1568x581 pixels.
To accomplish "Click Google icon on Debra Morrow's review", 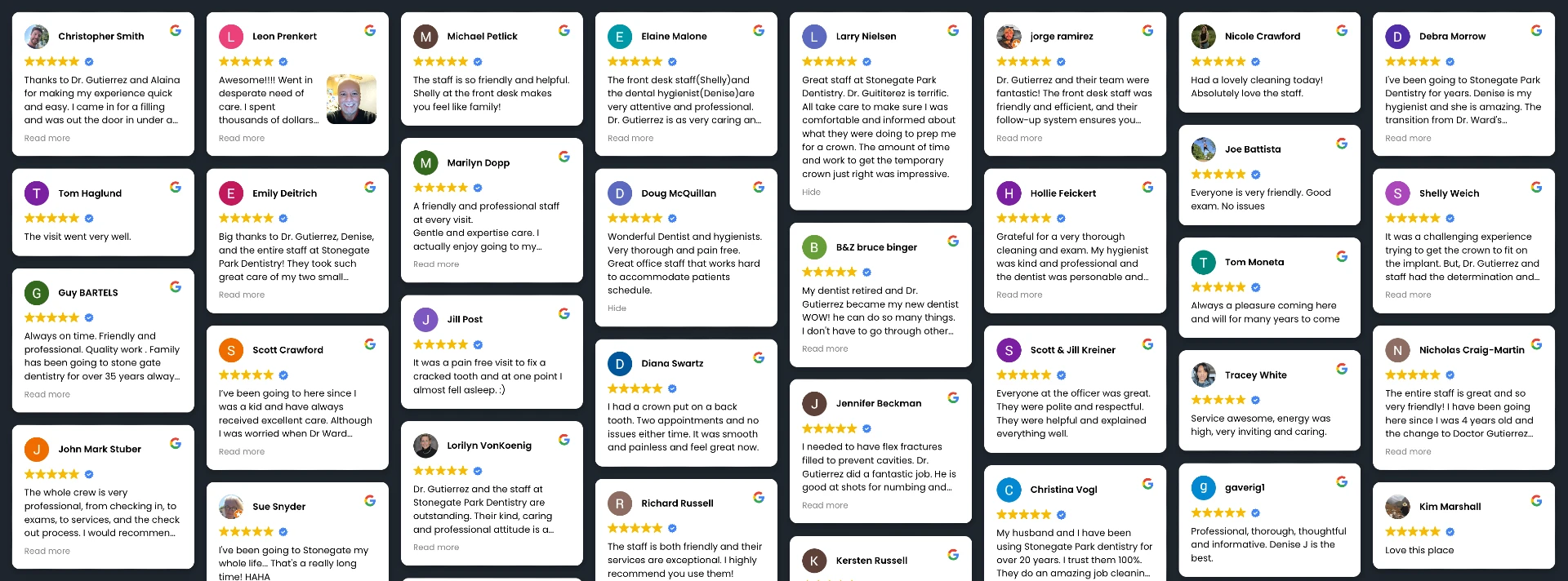I will [x=1536, y=31].
